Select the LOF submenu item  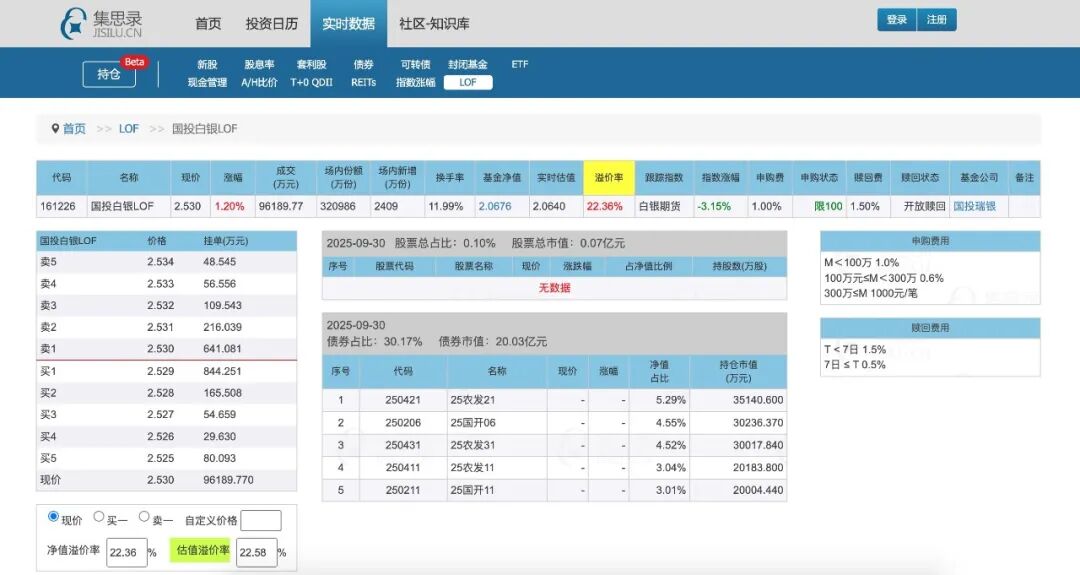[x=468, y=83]
